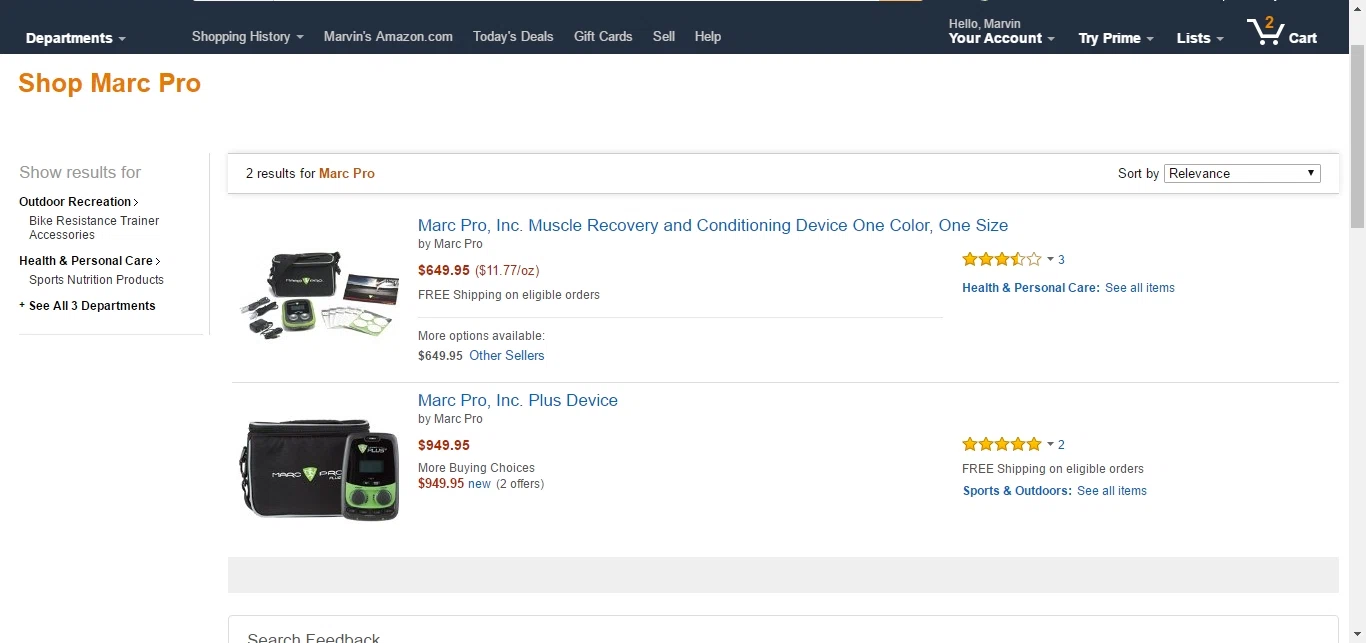Click the Plus Device product image
Screen dimensions: 1366x643
pyautogui.click(x=320, y=470)
